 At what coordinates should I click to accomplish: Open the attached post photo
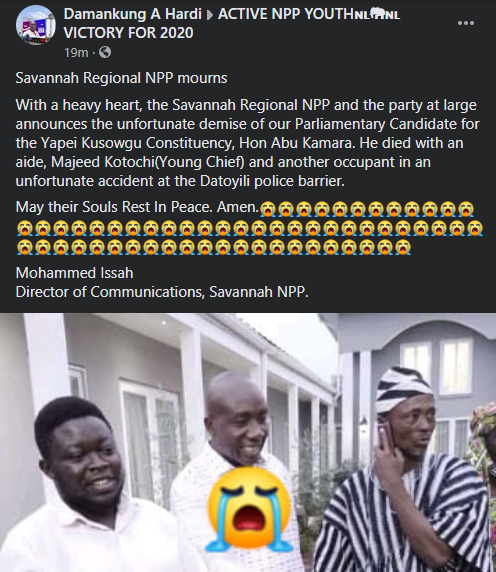coord(248,442)
